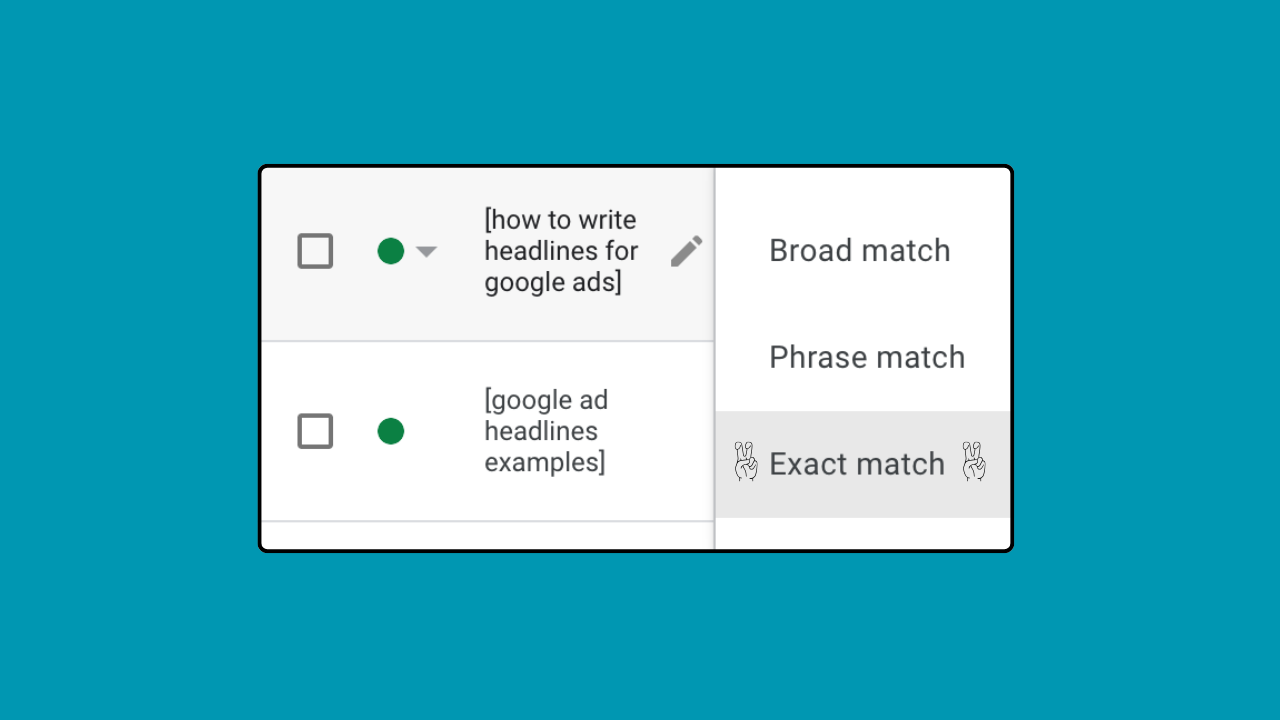Choose Broad match from the match type menu
Image resolution: width=1280 pixels, height=720 pixels.
(x=859, y=251)
